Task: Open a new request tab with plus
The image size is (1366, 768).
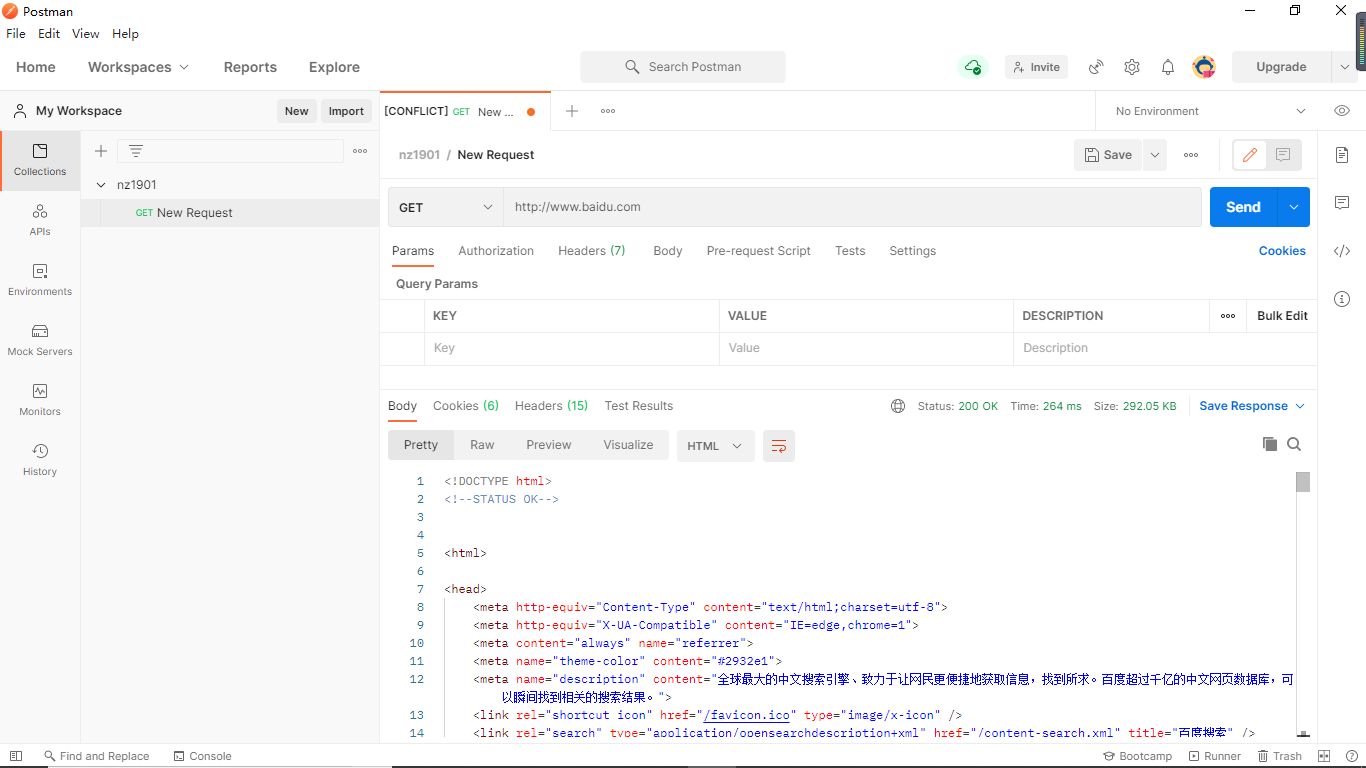Action: click(572, 111)
